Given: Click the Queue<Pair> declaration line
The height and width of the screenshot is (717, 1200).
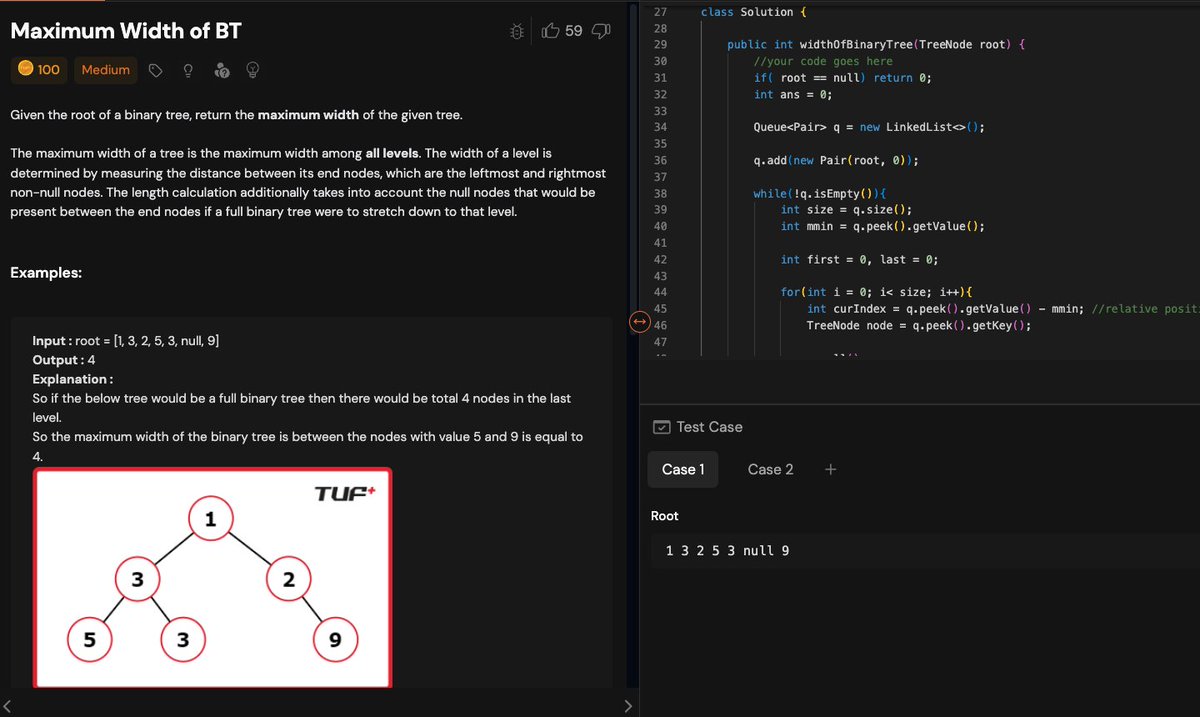Looking at the screenshot, I should click(869, 127).
